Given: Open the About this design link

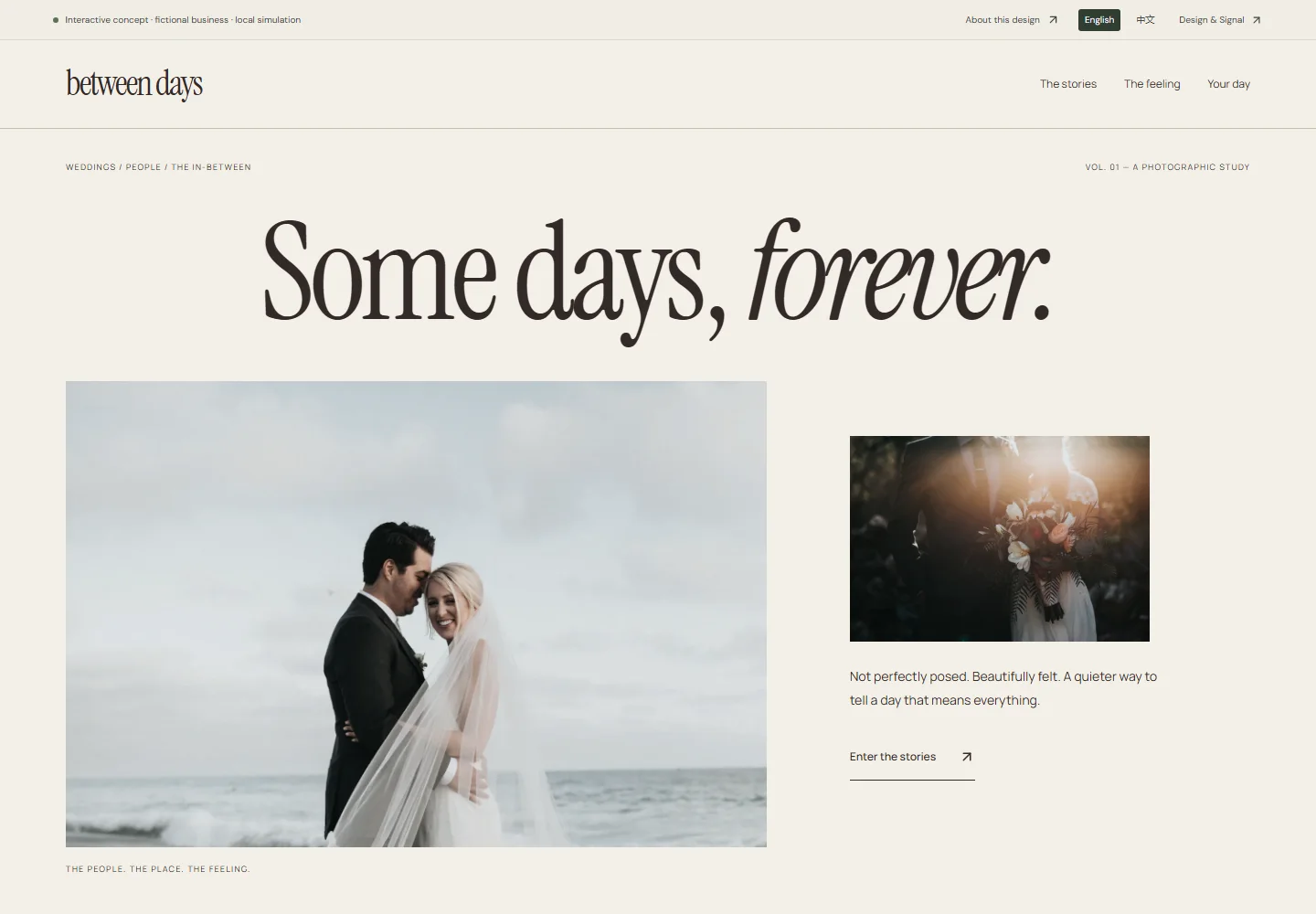Looking at the screenshot, I should click(1011, 20).
